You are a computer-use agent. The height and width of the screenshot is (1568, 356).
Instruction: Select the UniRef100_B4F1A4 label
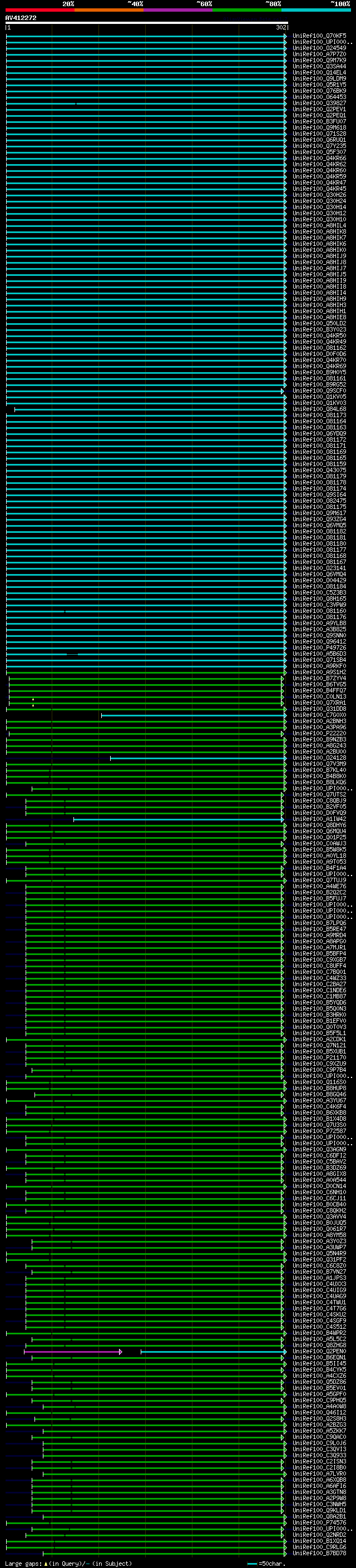coord(319,868)
